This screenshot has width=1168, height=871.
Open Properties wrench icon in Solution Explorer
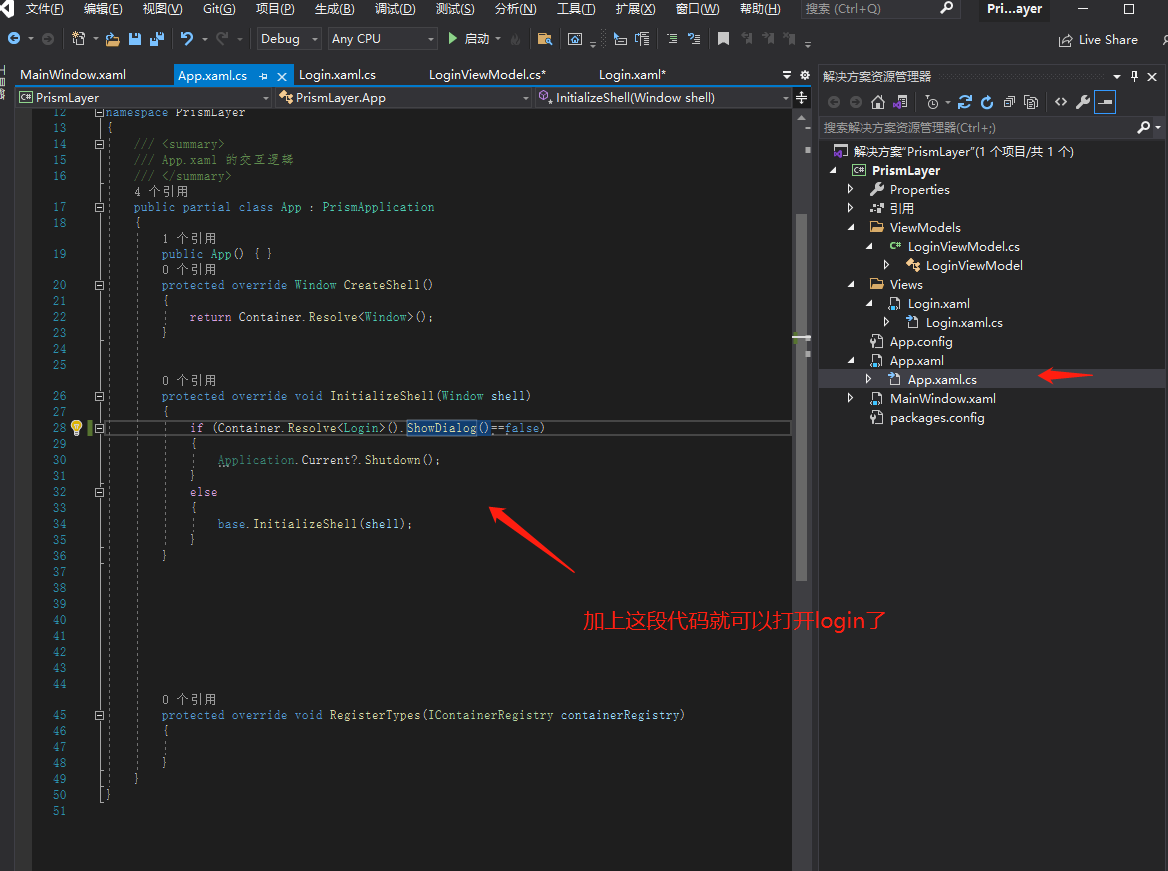[x=1082, y=102]
